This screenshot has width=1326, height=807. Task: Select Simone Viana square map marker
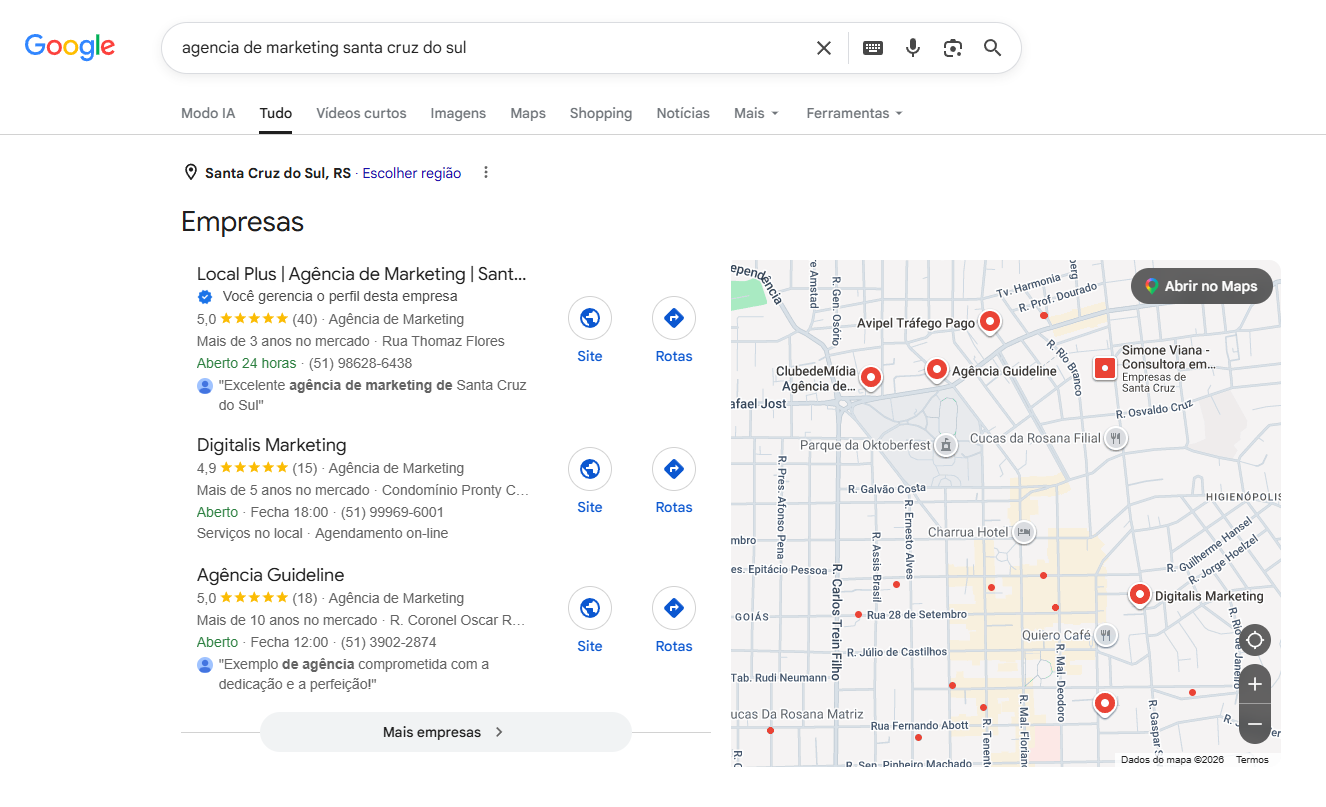(1105, 368)
